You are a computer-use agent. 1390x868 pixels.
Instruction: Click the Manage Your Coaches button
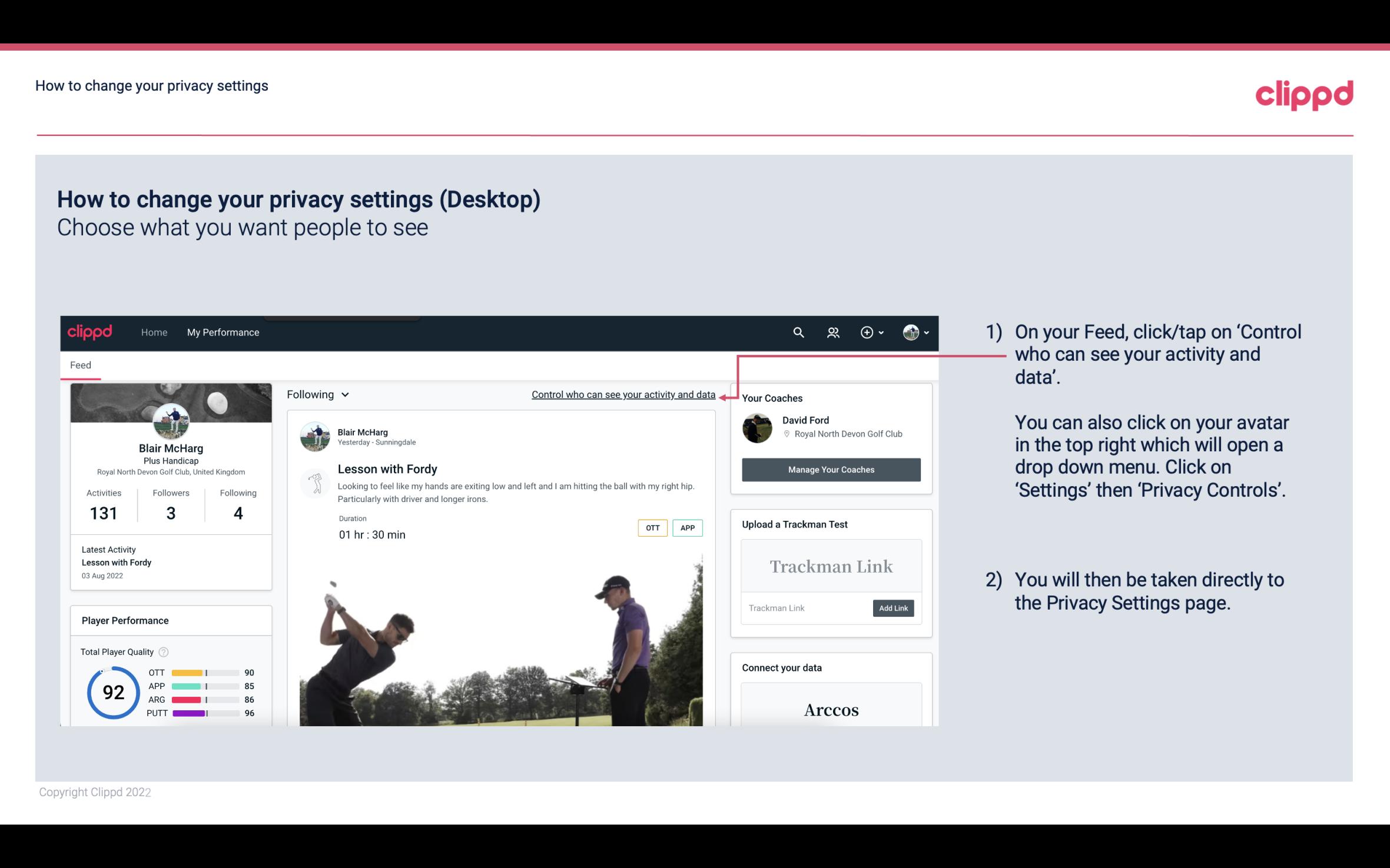[x=830, y=469]
